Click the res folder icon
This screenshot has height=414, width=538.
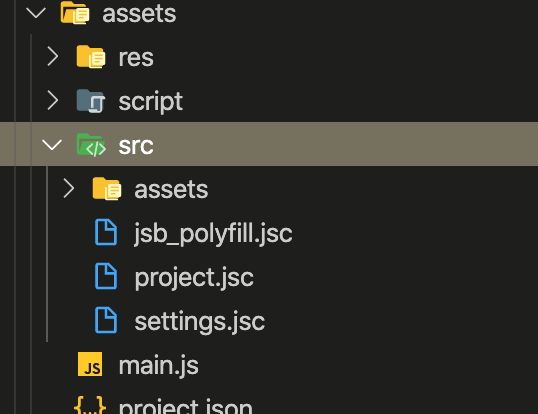point(91,57)
